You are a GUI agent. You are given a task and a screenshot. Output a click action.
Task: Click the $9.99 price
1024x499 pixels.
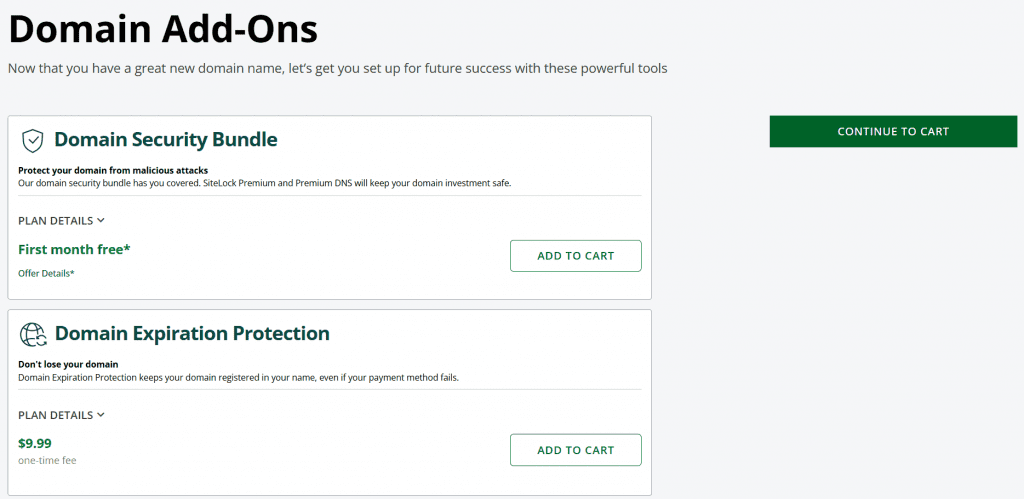click(x=35, y=444)
